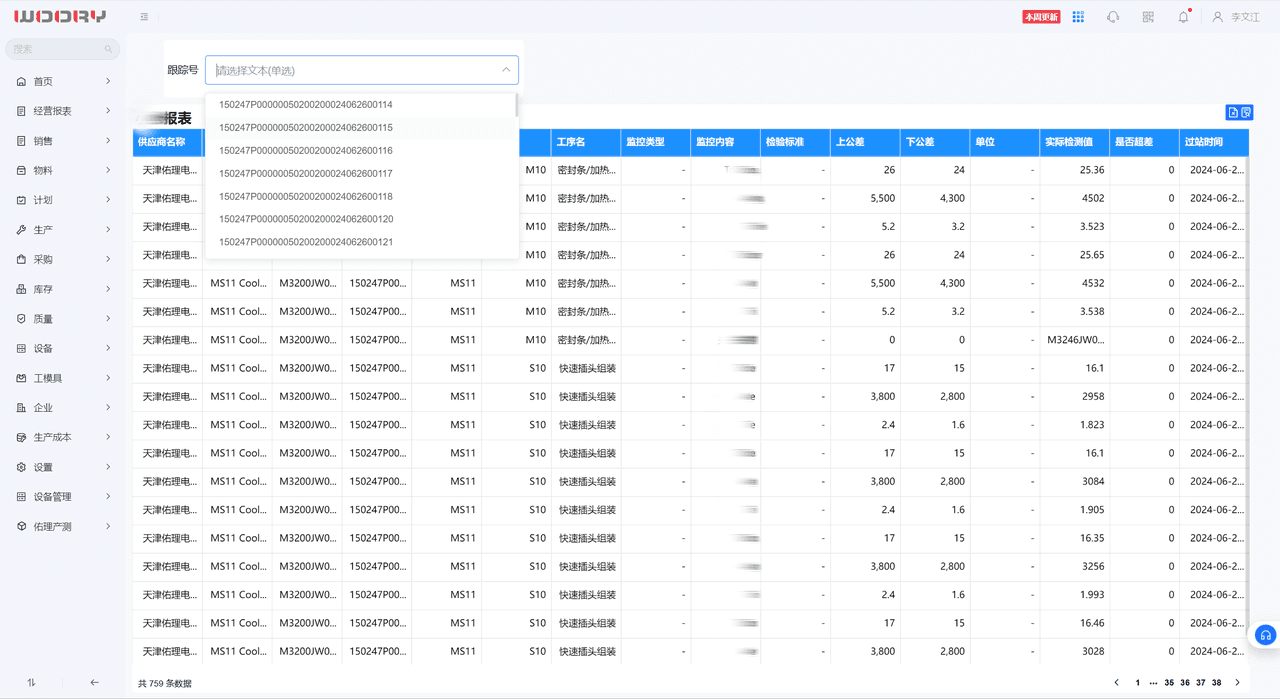Image resolution: width=1280 pixels, height=699 pixels.
Task: Open the 生产 menu
Action: tap(64, 230)
